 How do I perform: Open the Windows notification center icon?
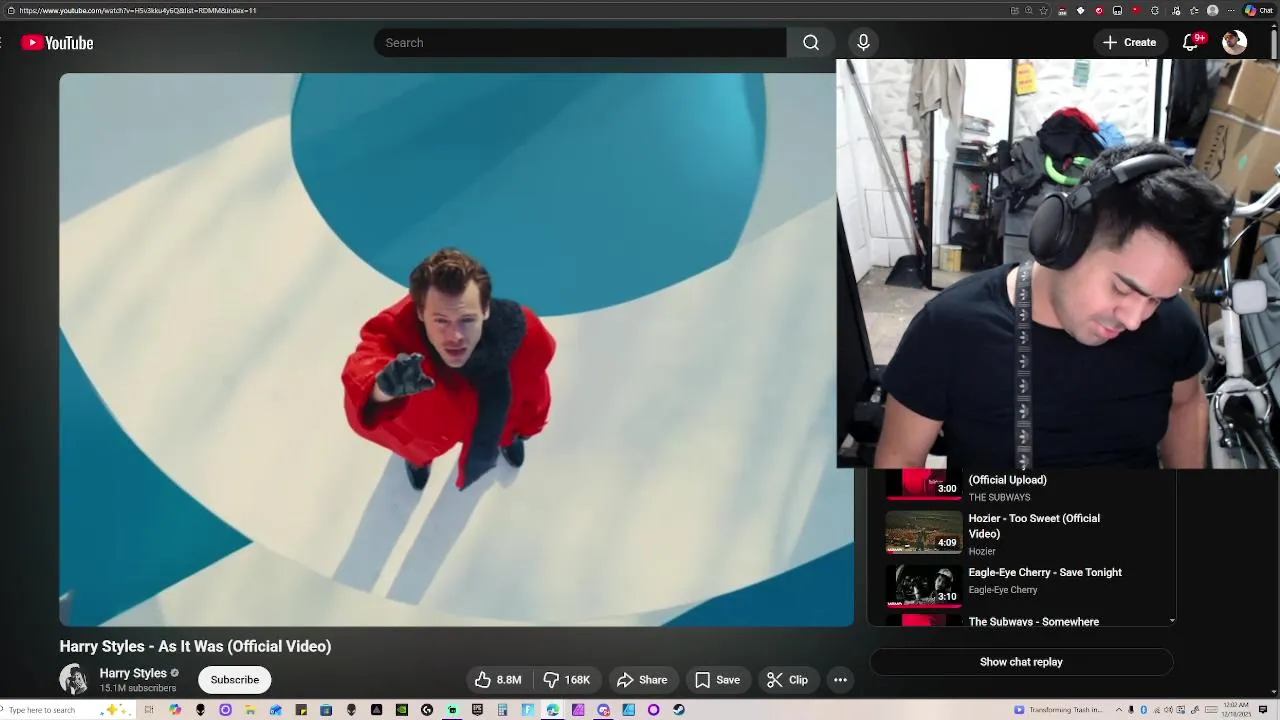tap(1262, 710)
